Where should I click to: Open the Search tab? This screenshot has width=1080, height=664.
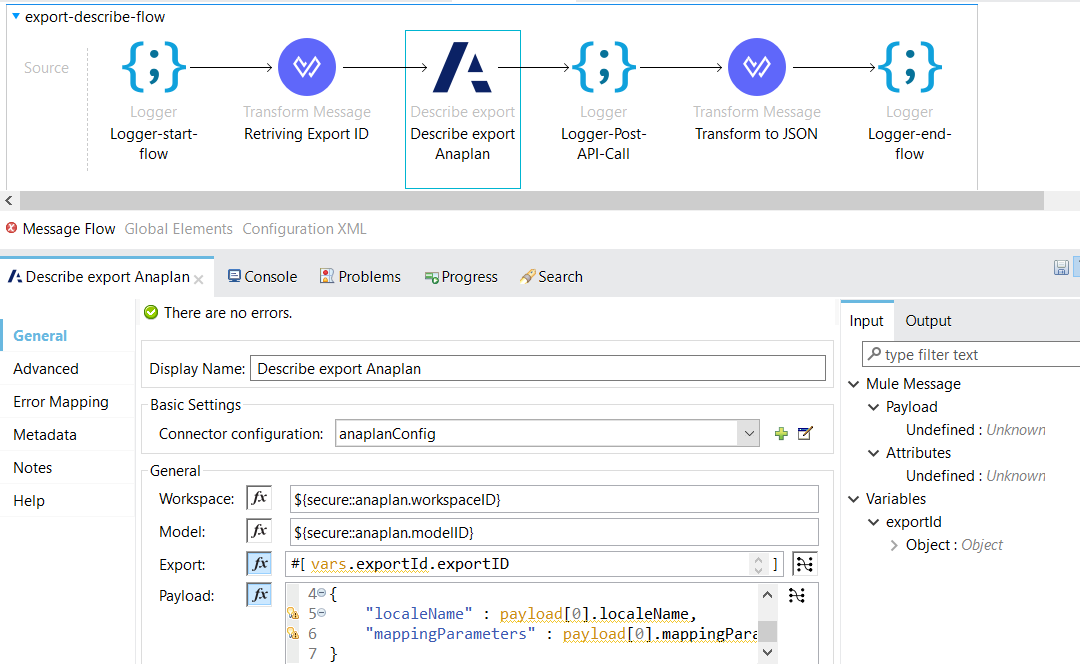pos(552,277)
